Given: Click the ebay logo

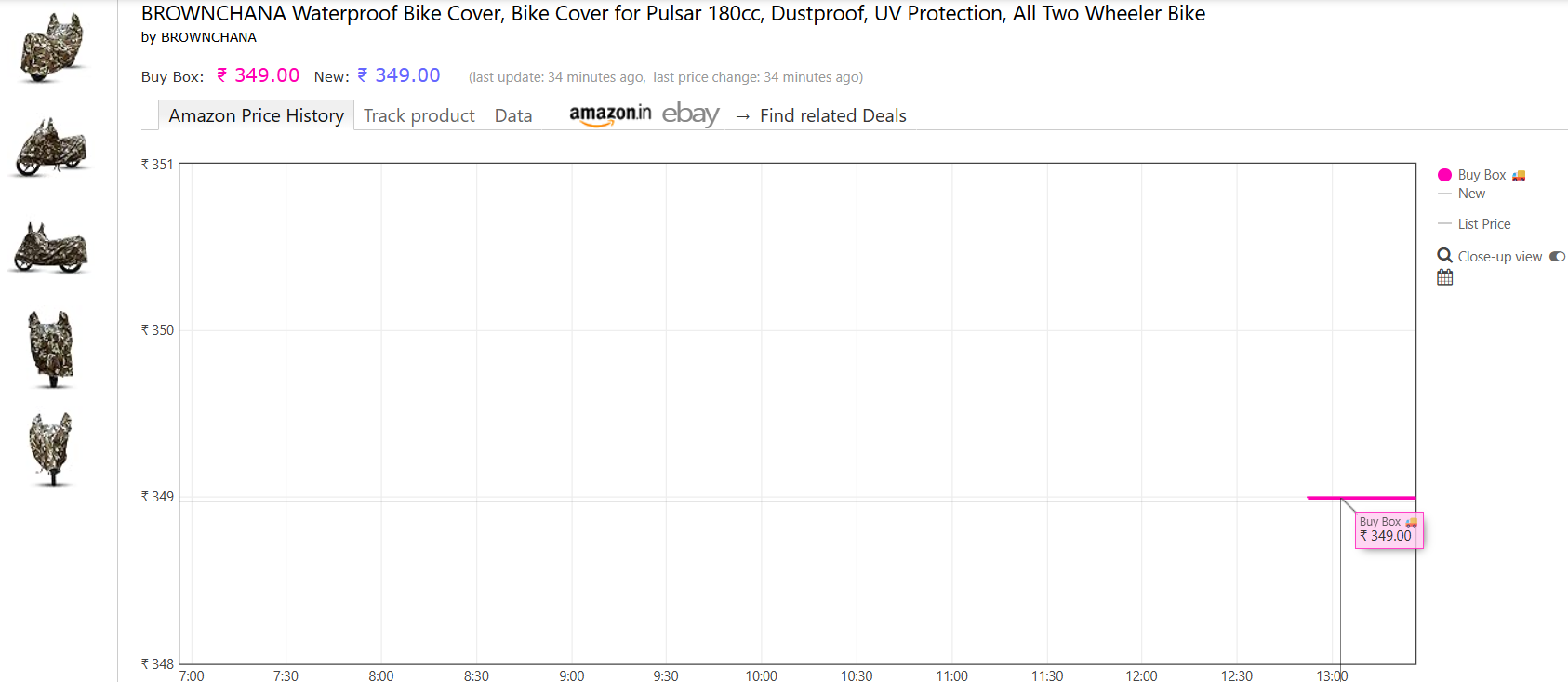Looking at the screenshot, I should click(x=690, y=114).
